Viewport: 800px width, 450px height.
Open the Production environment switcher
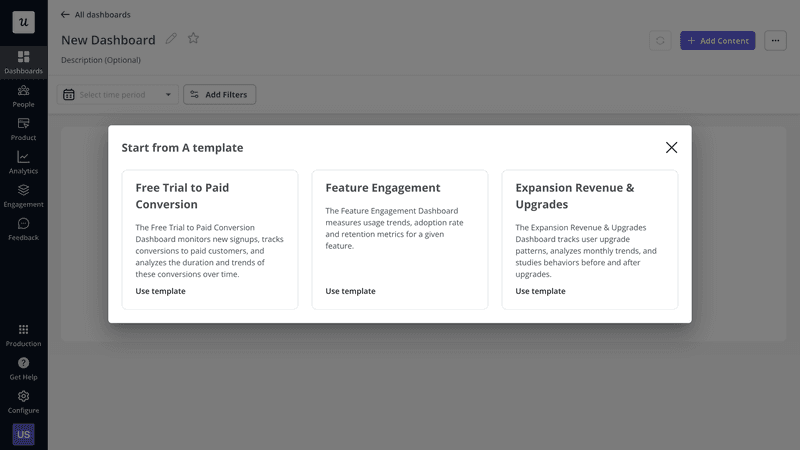[x=23, y=335]
